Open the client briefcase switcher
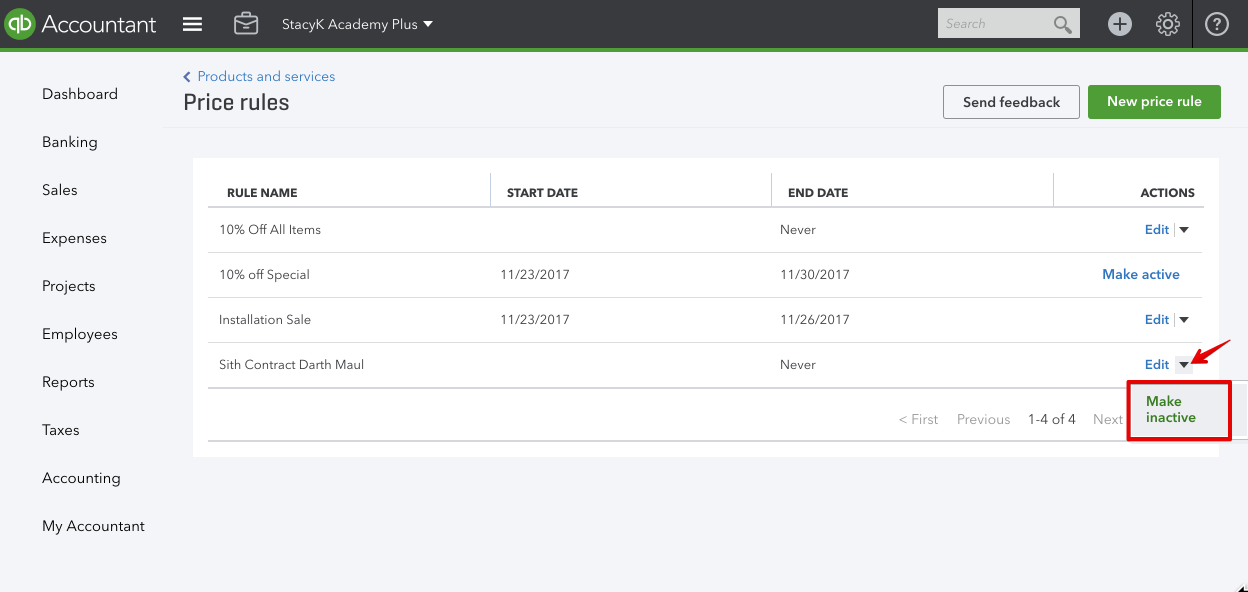 click(246, 24)
